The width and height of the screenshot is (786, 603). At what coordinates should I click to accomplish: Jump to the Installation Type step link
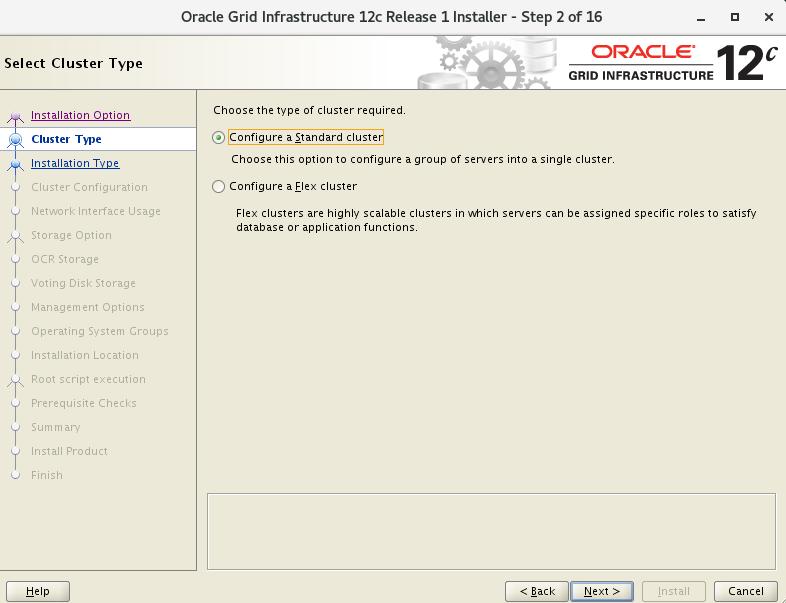75,163
